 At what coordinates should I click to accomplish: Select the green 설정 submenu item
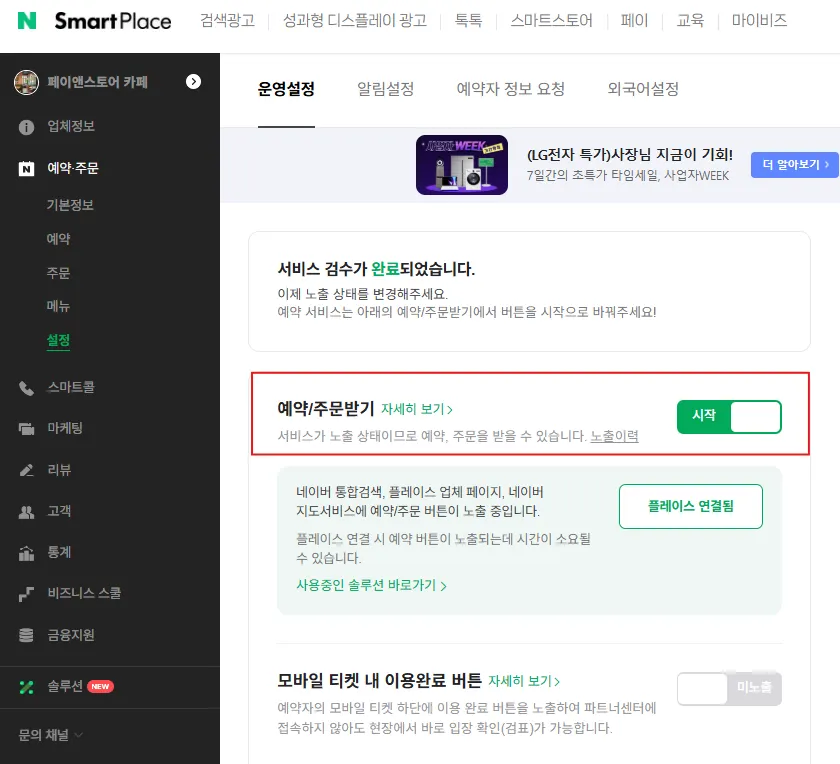coord(58,340)
